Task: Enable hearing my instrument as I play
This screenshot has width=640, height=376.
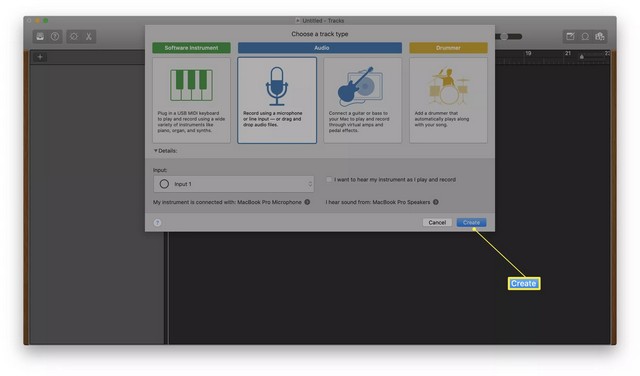Action: (x=329, y=180)
